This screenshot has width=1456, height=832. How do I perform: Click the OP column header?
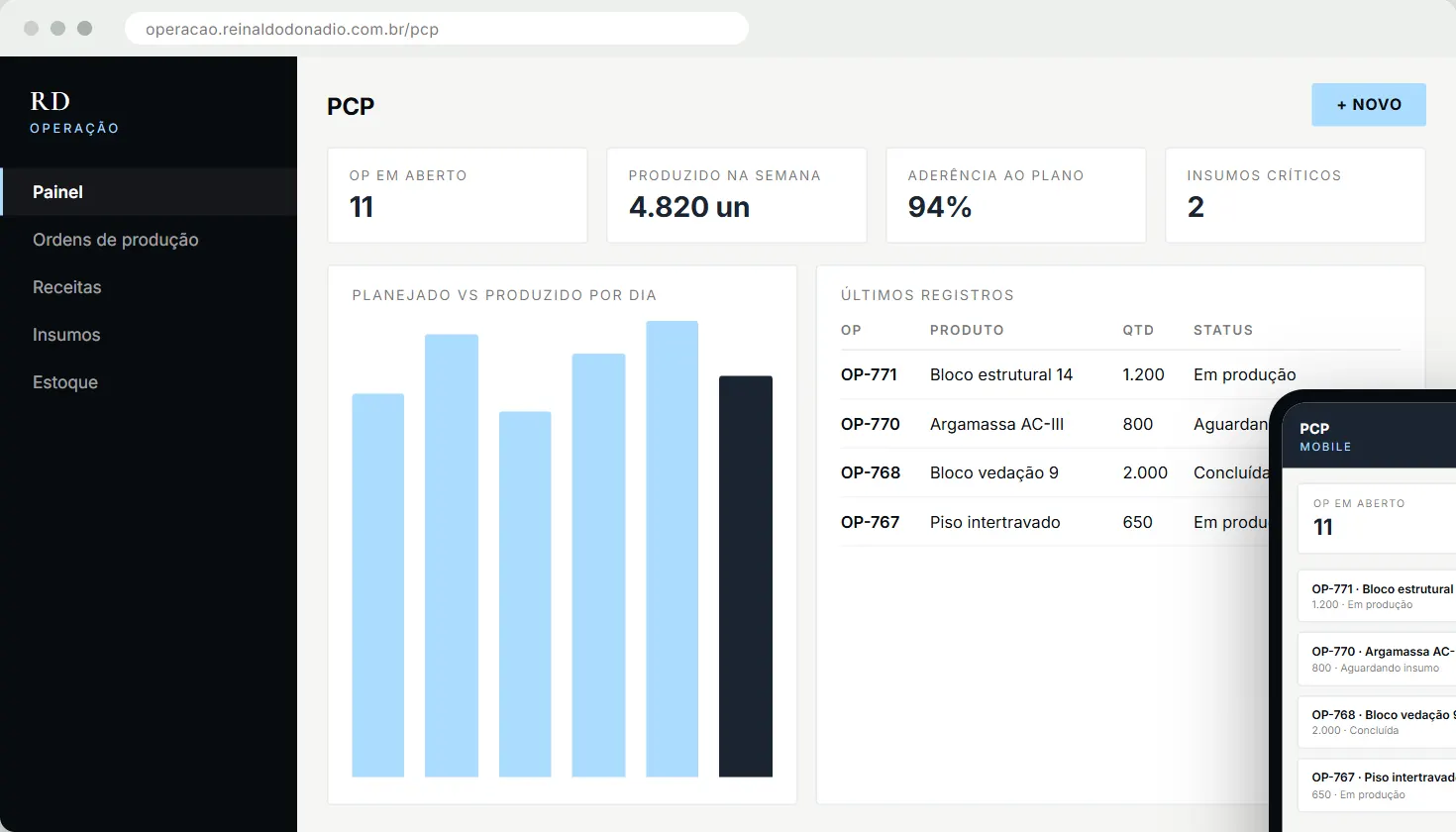pyautogui.click(x=851, y=330)
